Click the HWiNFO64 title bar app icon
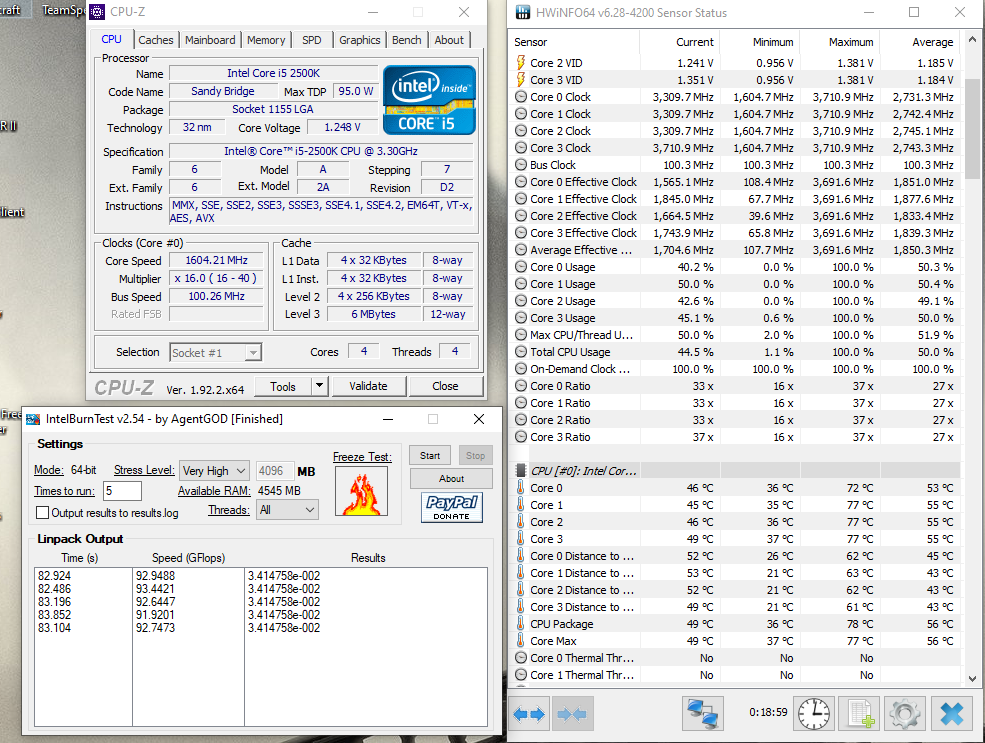This screenshot has height=743, width=985. pyautogui.click(x=522, y=13)
